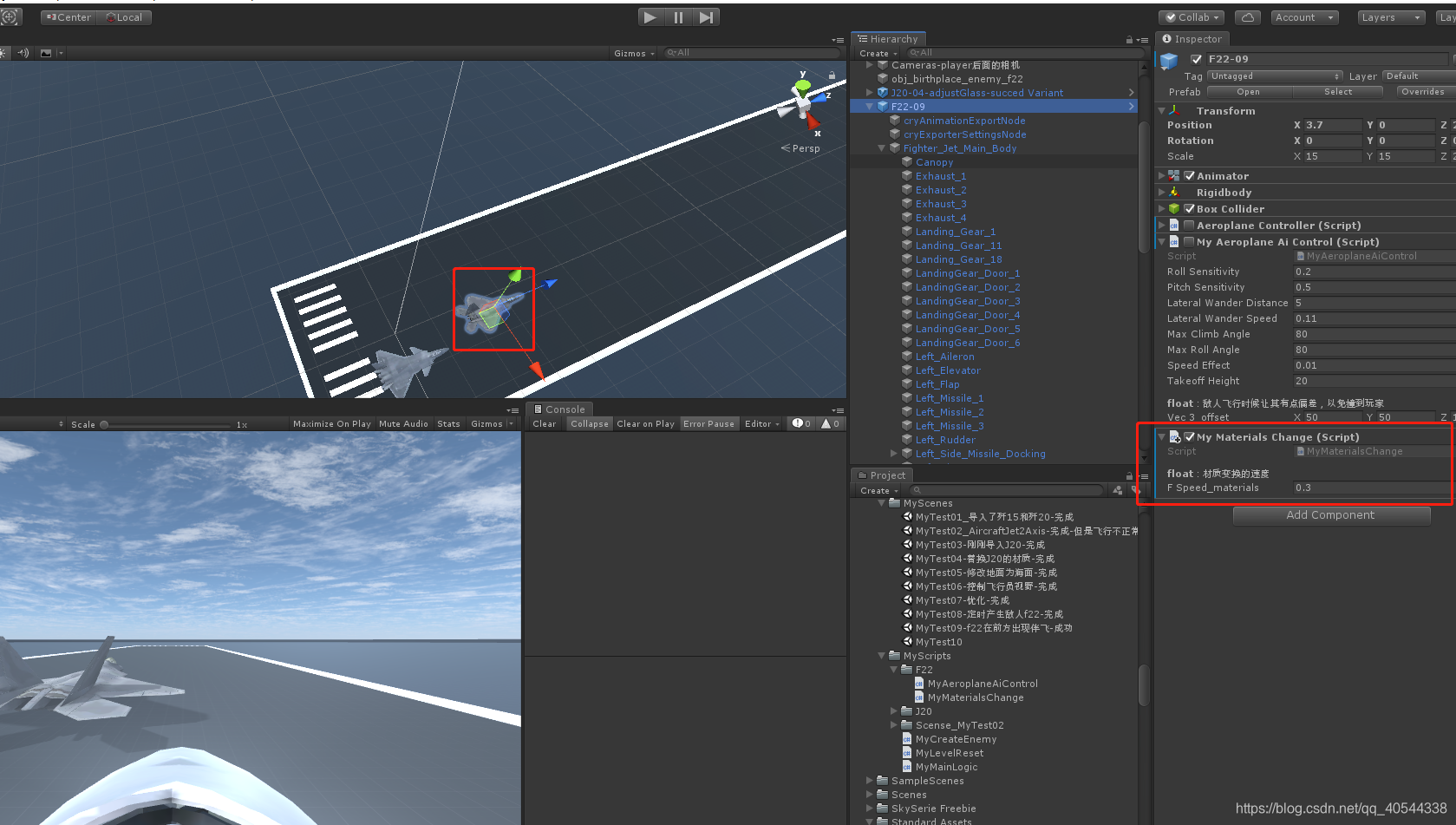Click the Step frame button
The height and width of the screenshot is (825, 1456).
coord(706,17)
